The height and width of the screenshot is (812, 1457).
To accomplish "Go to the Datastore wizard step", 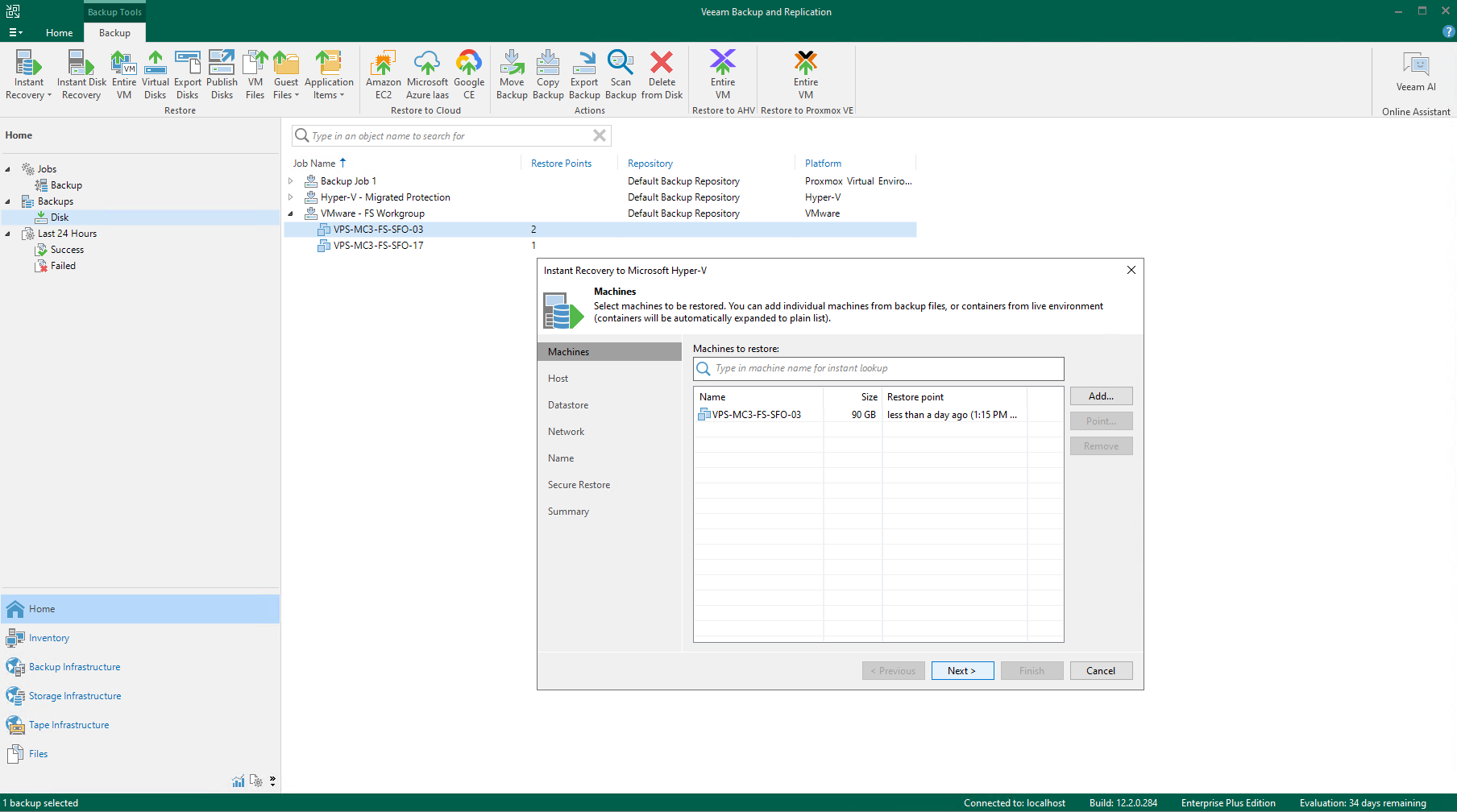I will click(568, 405).
